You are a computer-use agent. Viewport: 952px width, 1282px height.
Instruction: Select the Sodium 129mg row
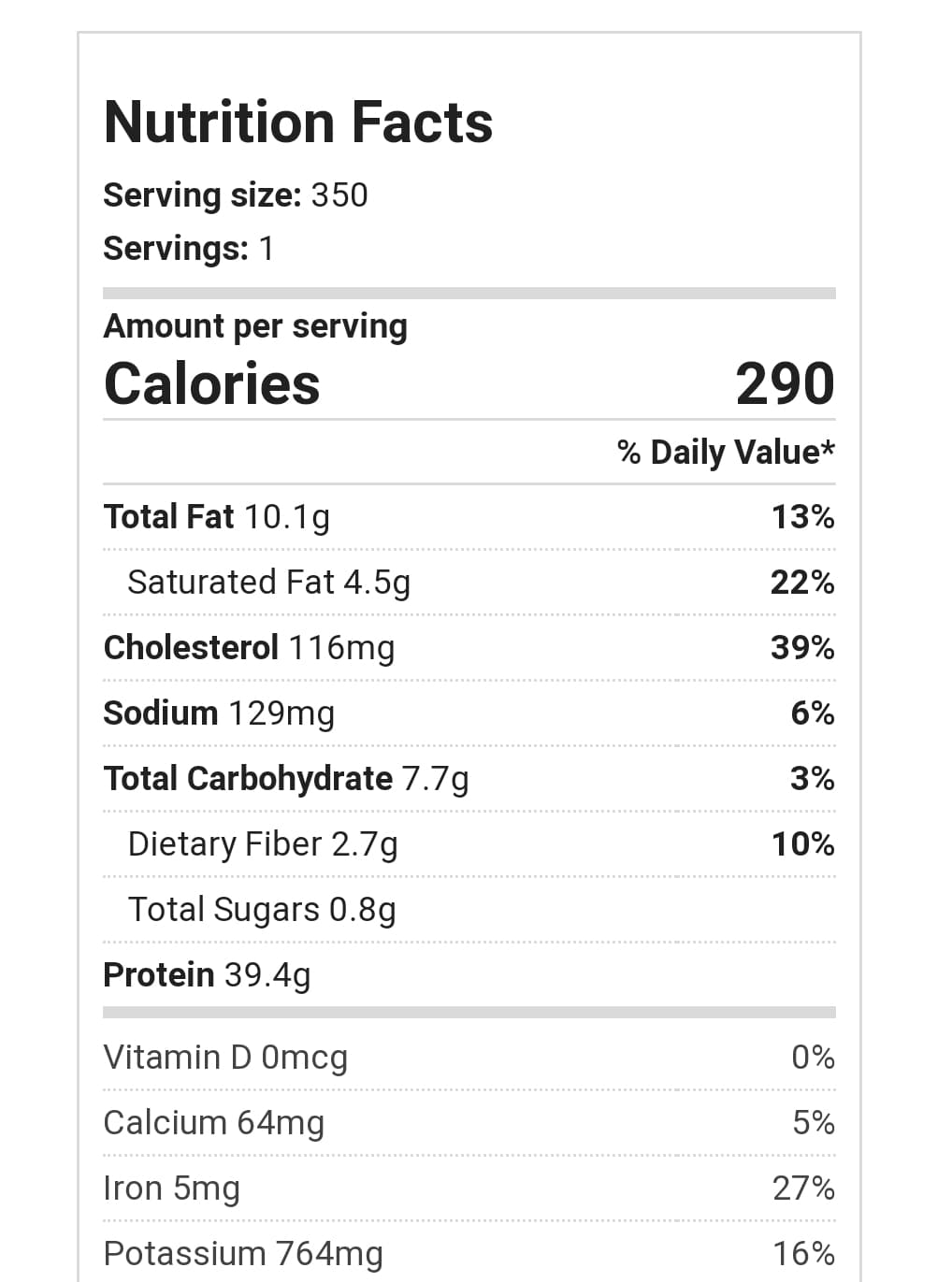click(x=219, y=713)
